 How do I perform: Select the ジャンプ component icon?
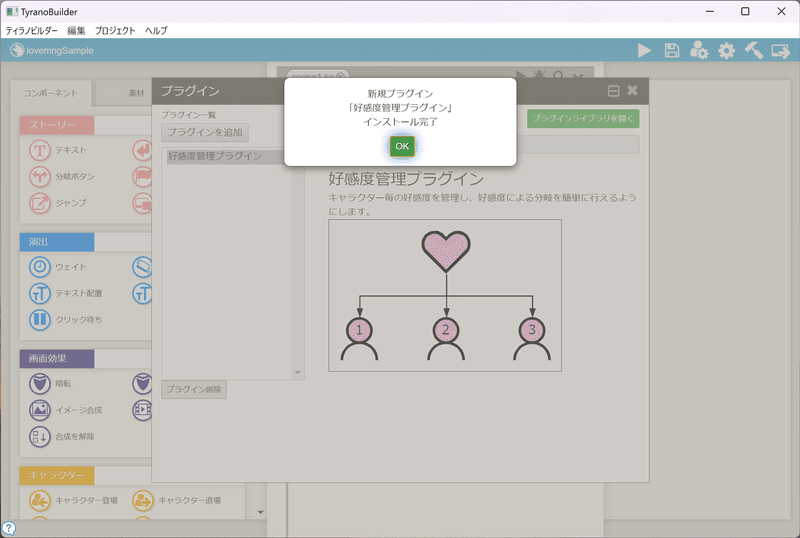(39, 203)
